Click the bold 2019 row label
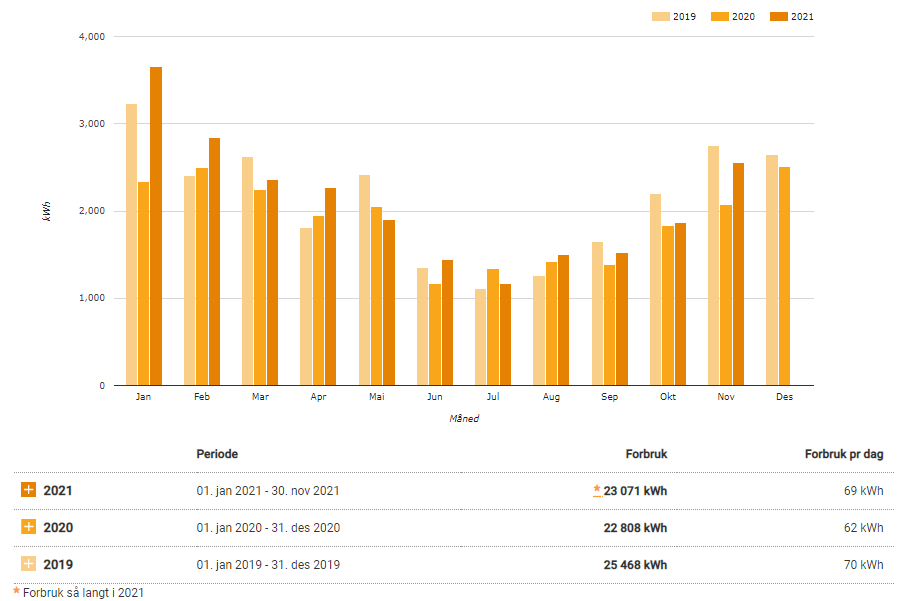This screenshot has height=601, width=897. point(58,565)
